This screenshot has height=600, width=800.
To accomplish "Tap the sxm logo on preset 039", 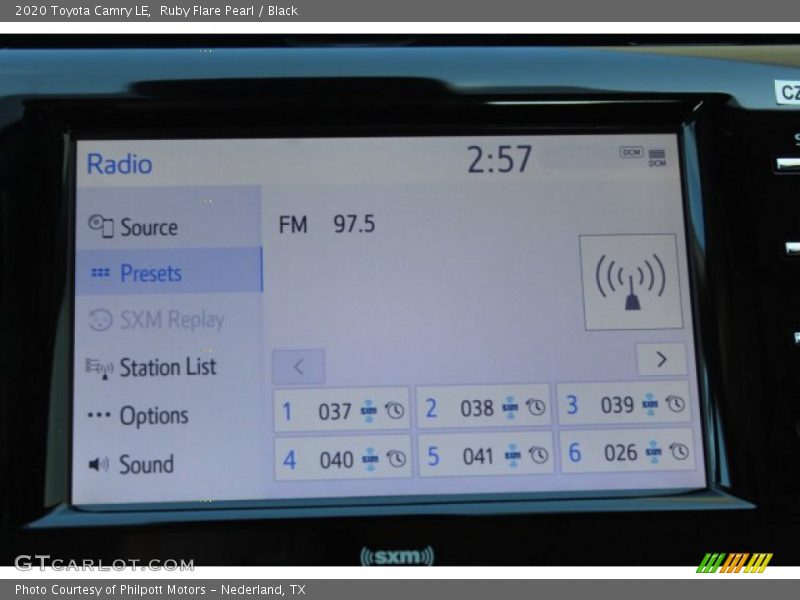I will pyautogui.click(x=650, y=404).
